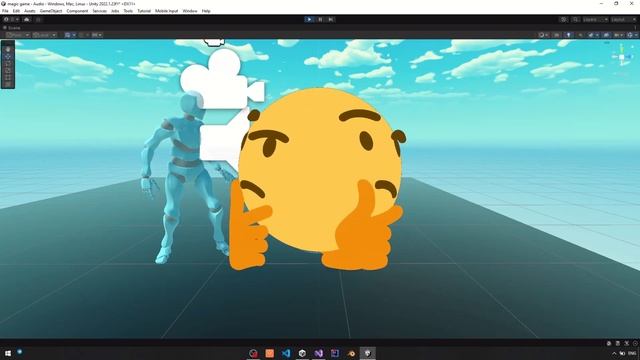This screenshot has height=360, width=640.
Task: Select the Rect tool
Action: pyautogui.click(x=8, y=77)
